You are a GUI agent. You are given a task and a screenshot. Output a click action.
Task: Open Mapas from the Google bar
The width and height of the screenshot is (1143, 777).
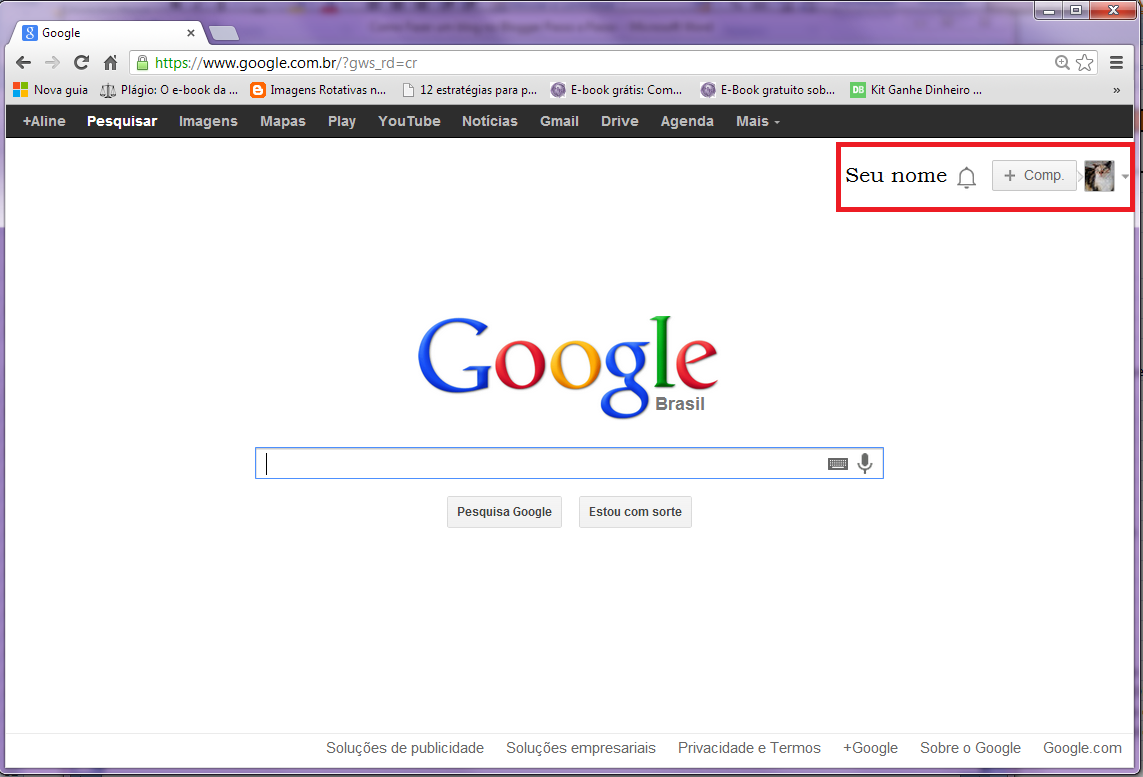(x=283, y=121)
